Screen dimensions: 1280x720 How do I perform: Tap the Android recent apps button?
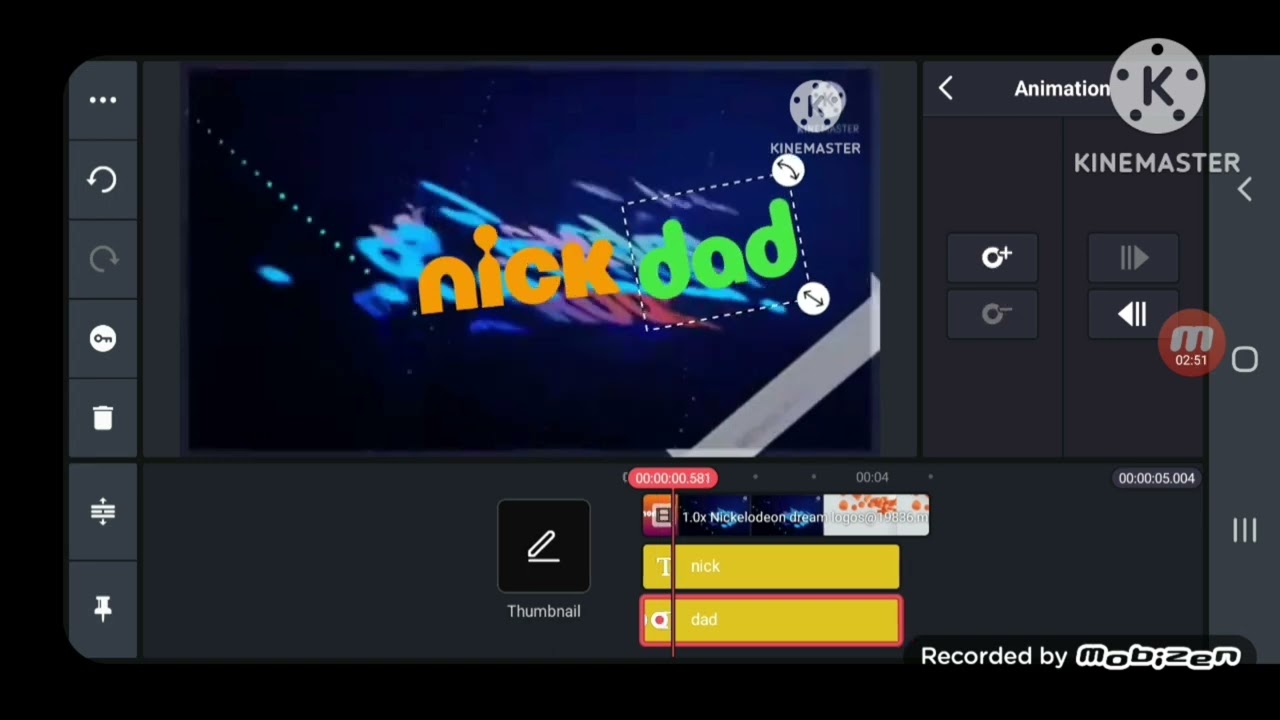[1245, 530]
